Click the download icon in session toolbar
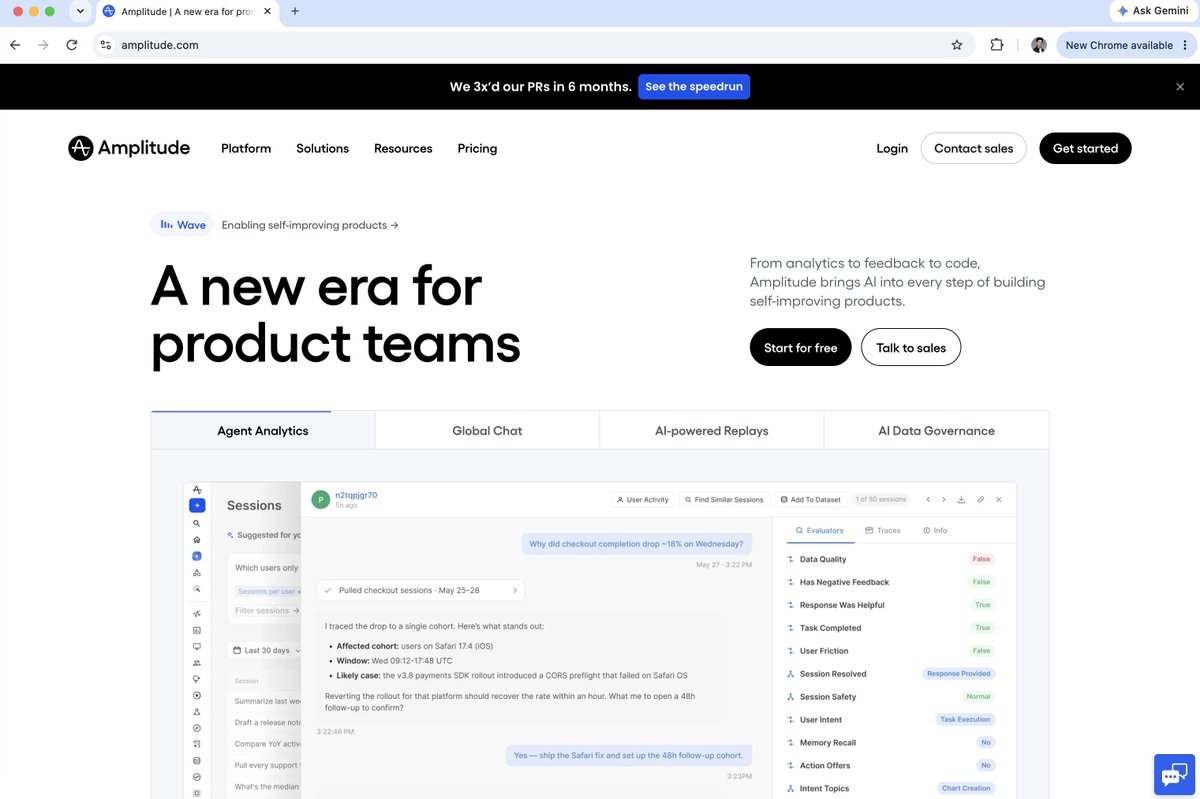The width and height of the screenshot is (1200, 799). tap(961, 499)
